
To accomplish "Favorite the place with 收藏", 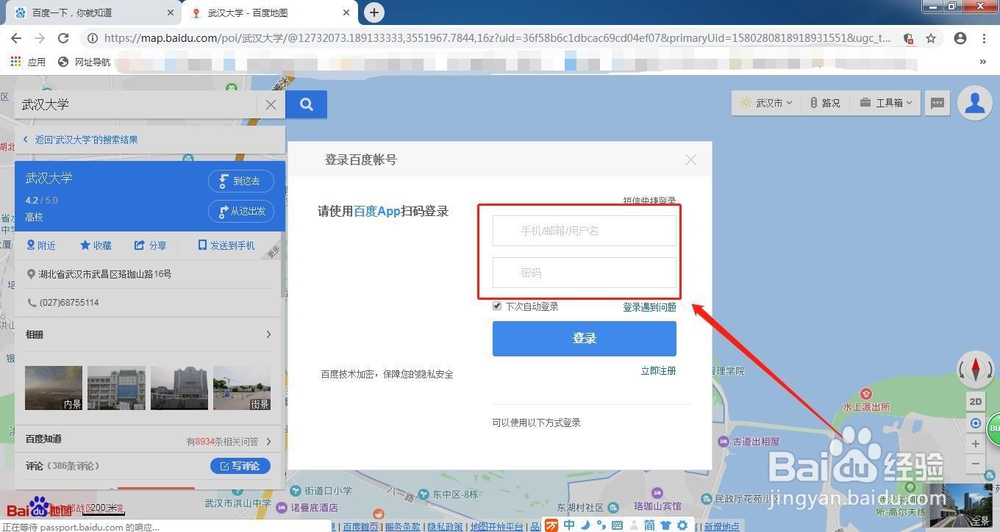I will [96, 245].
